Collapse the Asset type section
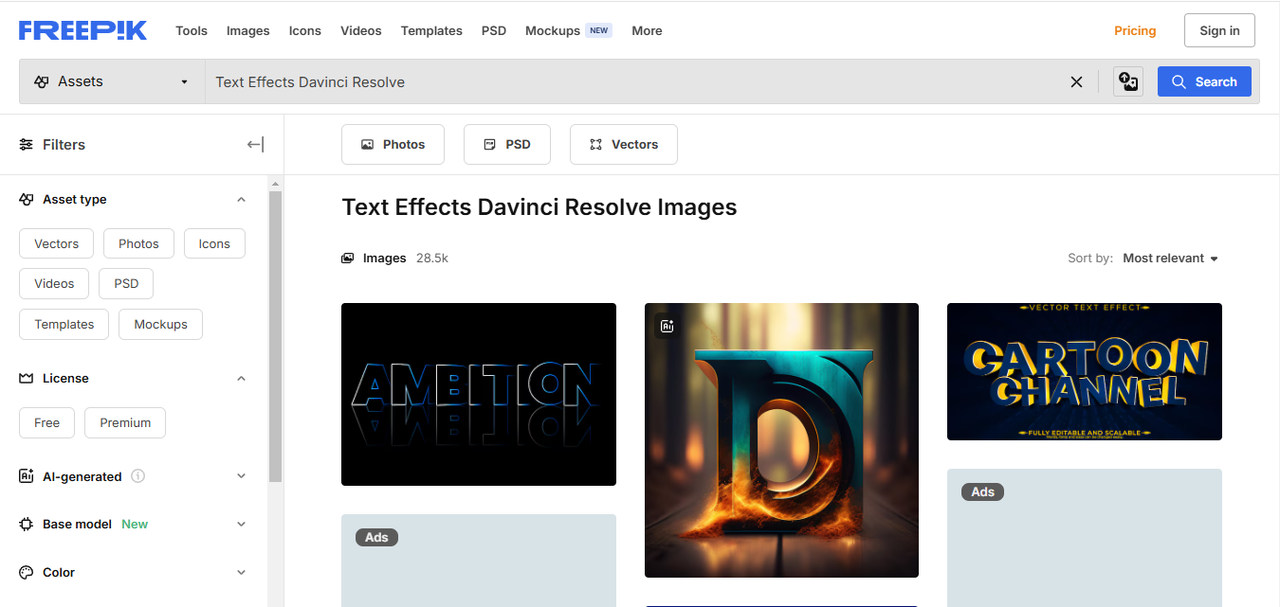Screen dimensions: 1280x607 [x=241, y=199]
